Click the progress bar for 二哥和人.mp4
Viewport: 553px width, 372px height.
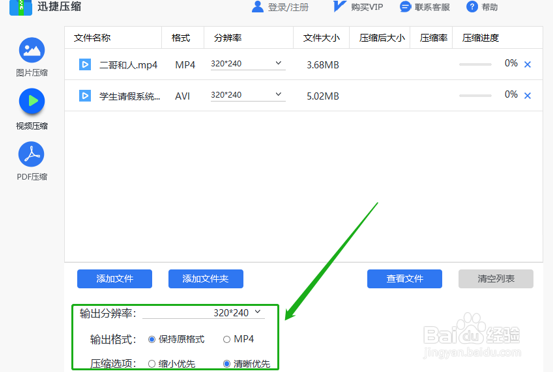click(x=475, y=65)
